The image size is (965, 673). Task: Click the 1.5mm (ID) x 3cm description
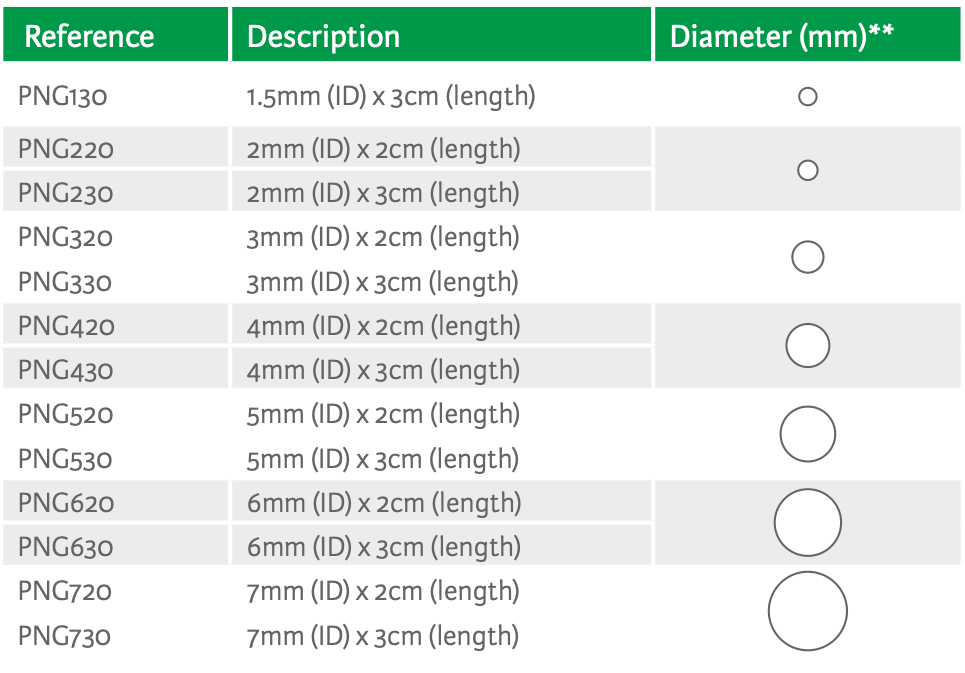pos(391,97)
